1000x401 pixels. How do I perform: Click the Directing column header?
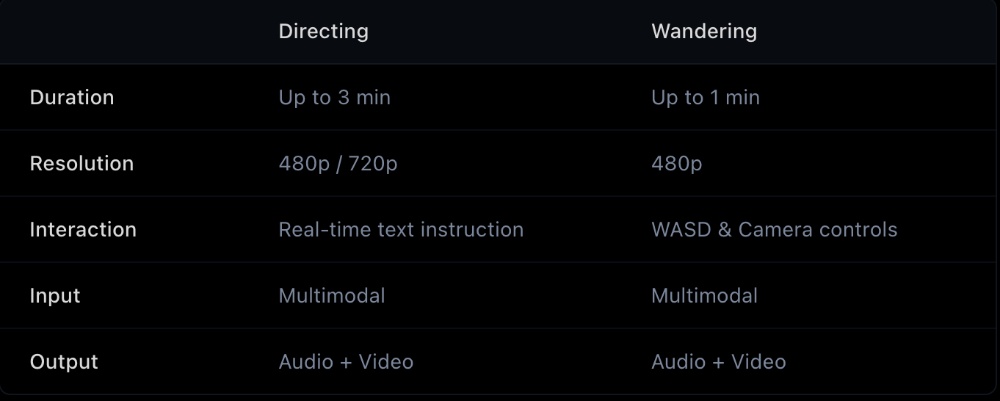pyautogui.click(x=323, y=31)
